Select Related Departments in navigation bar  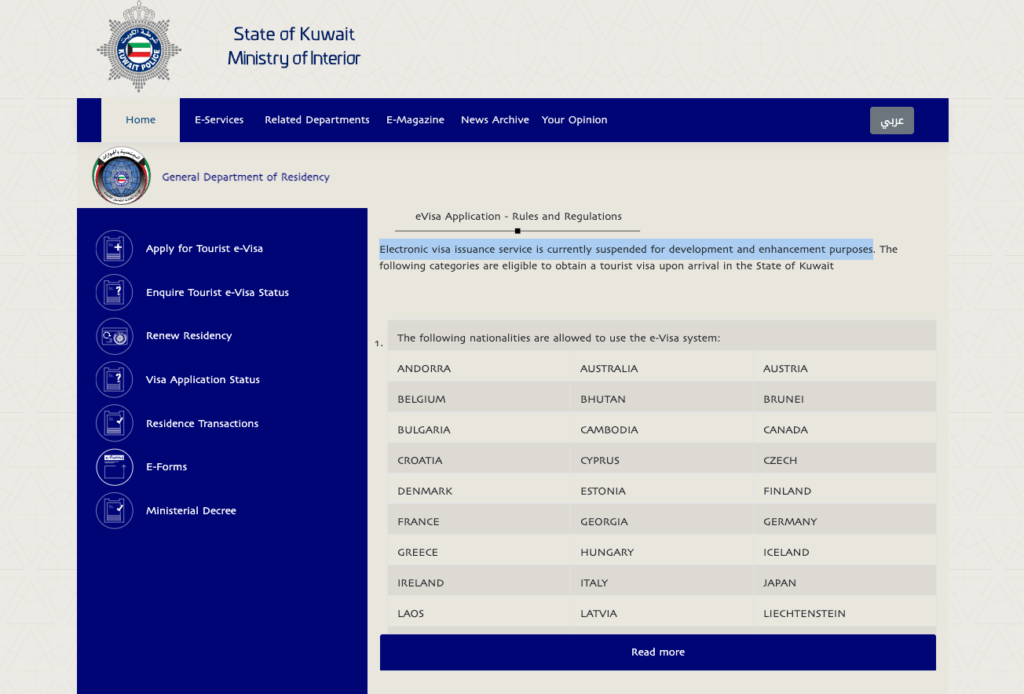coord(317,120)
